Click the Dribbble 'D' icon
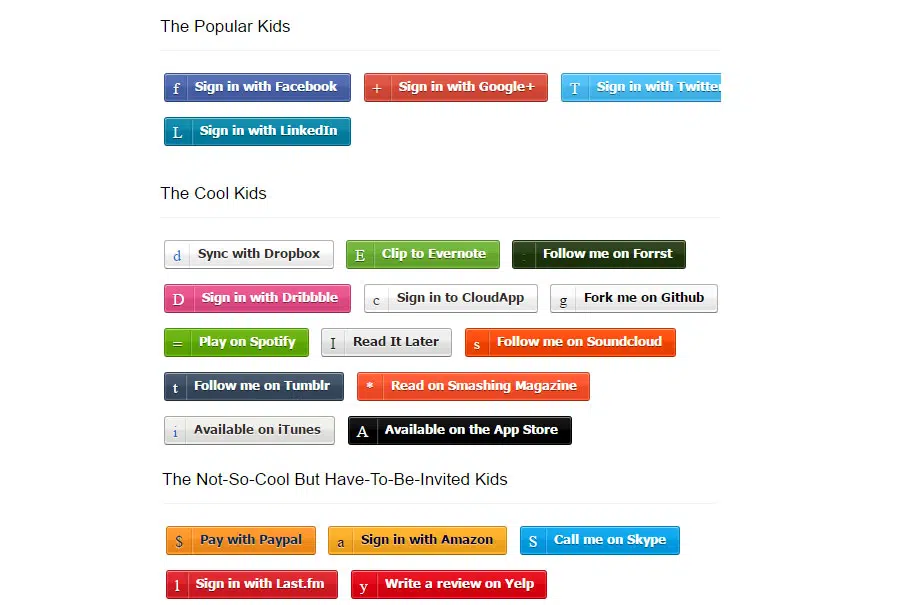 (x=178, y=299)
